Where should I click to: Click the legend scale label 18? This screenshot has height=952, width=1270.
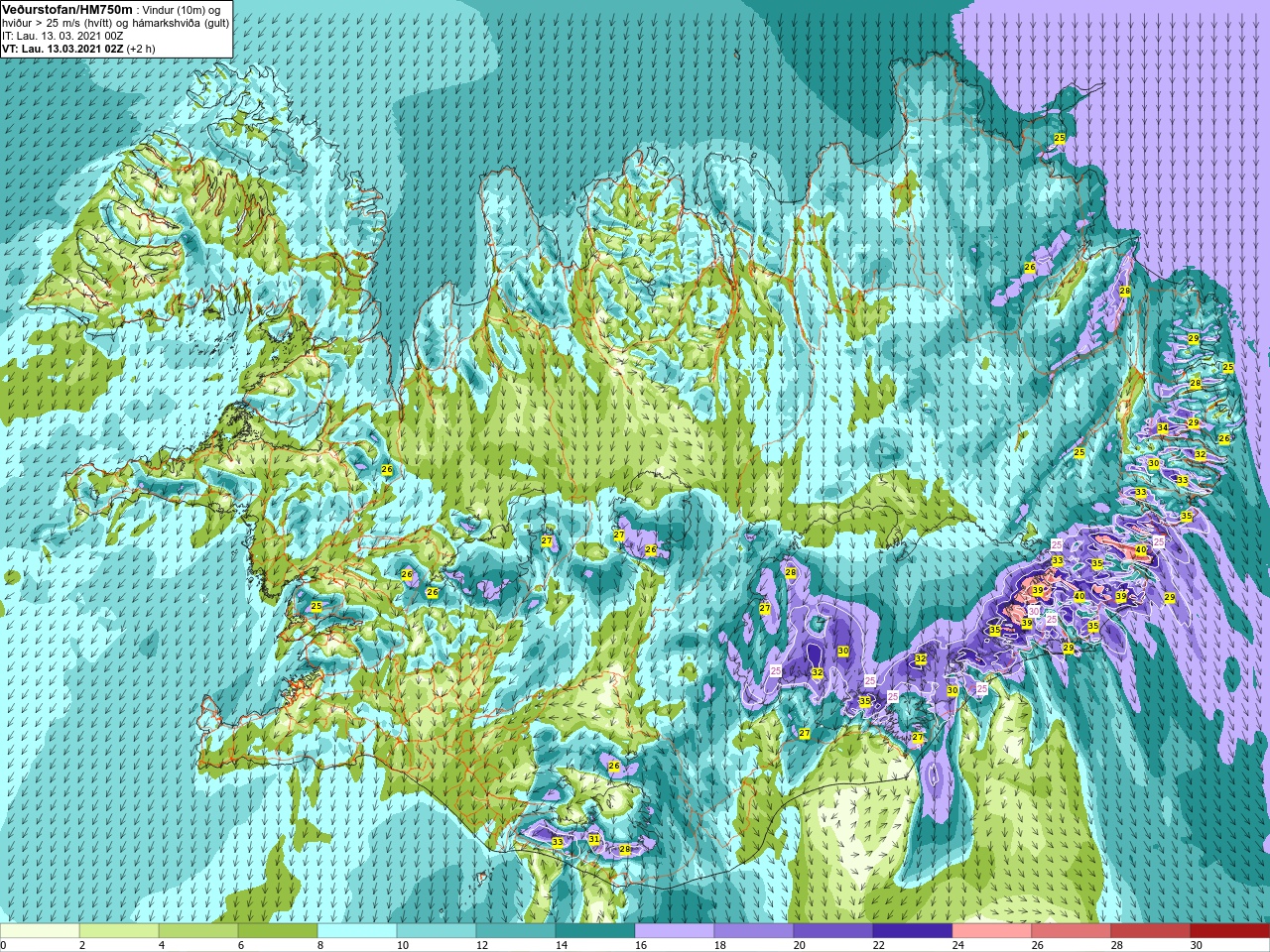point(719,945)
